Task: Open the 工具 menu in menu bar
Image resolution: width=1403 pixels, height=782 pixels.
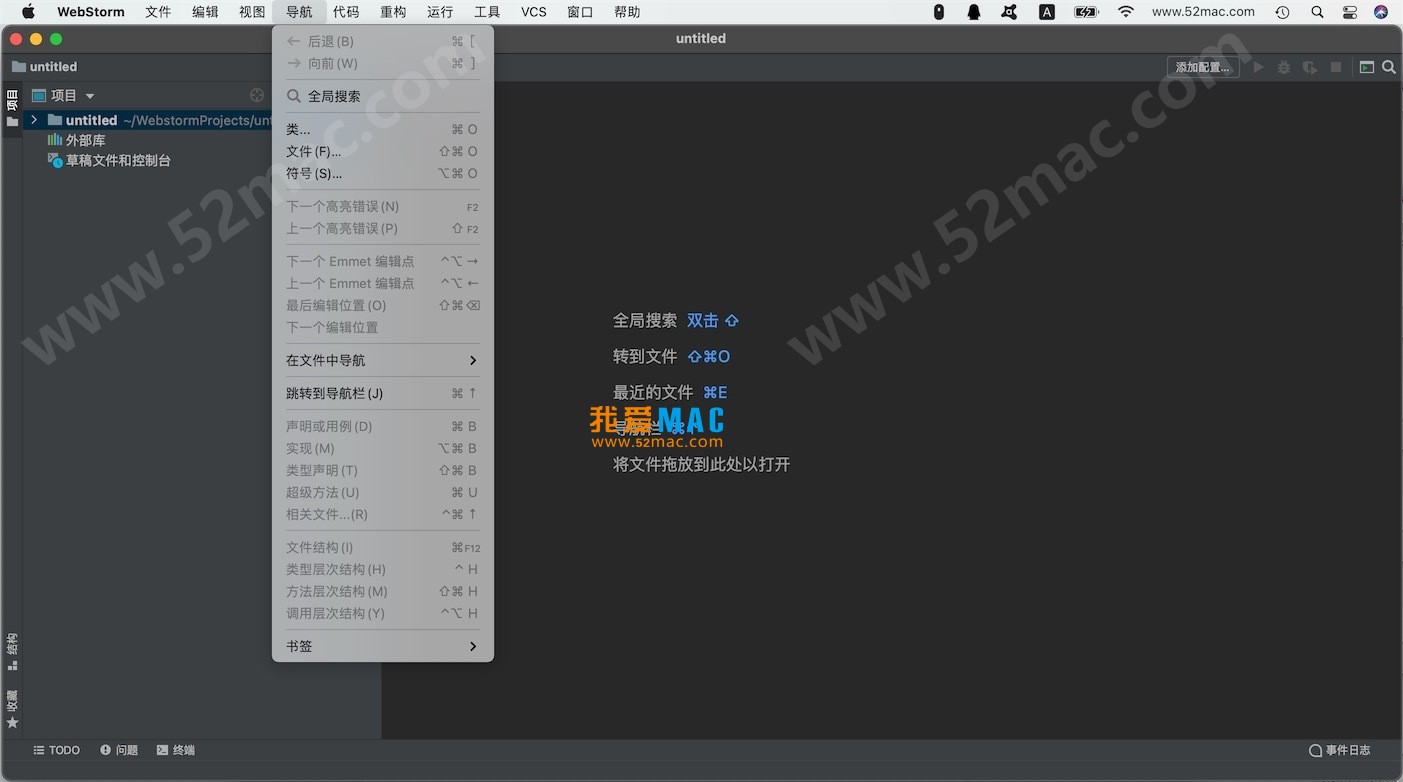Action: pyautogui.click(x=487, y=12)
